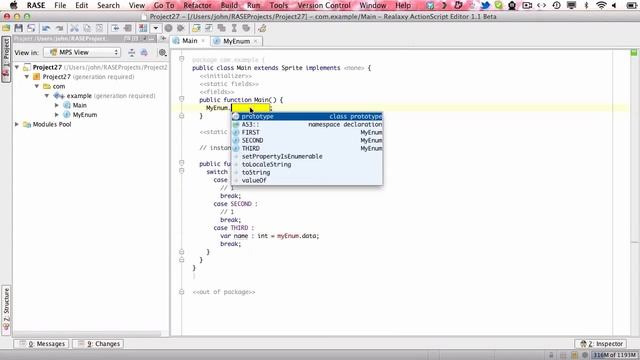640x360 pixels.
Task: Click the project panel horizontal scrollbar
Action: [x=88, y=334]
